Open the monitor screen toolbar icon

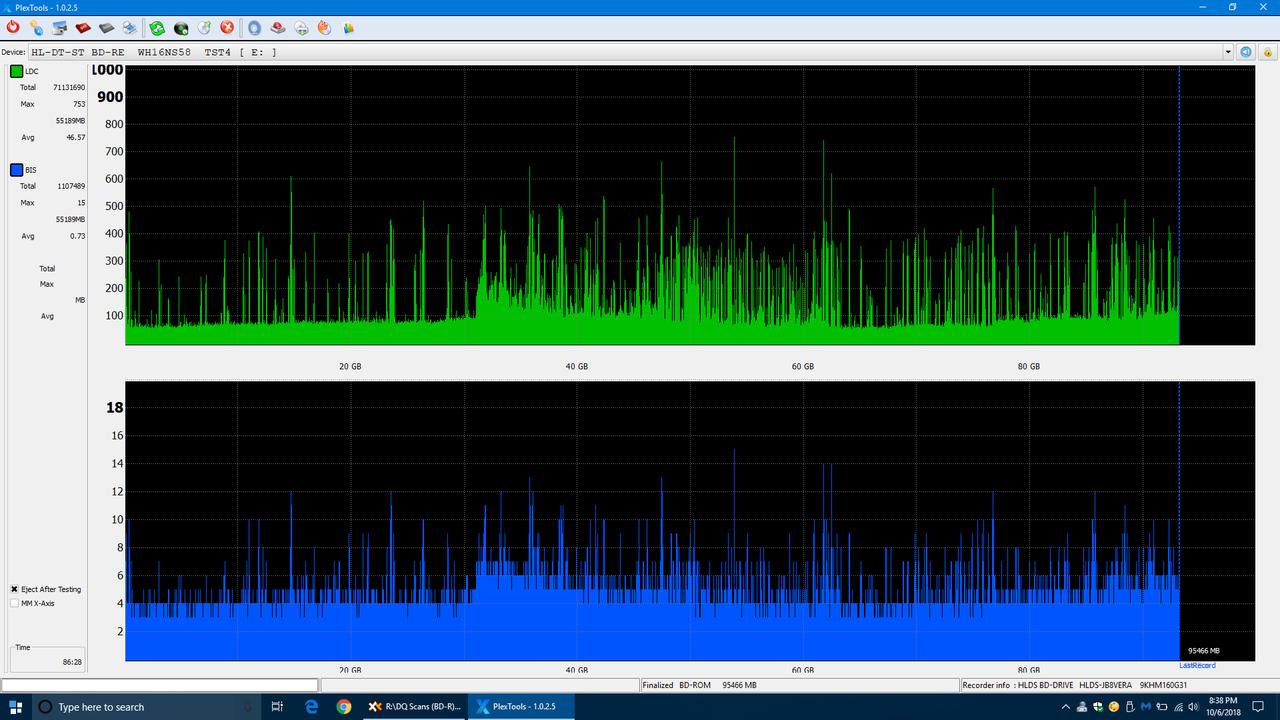60,28
